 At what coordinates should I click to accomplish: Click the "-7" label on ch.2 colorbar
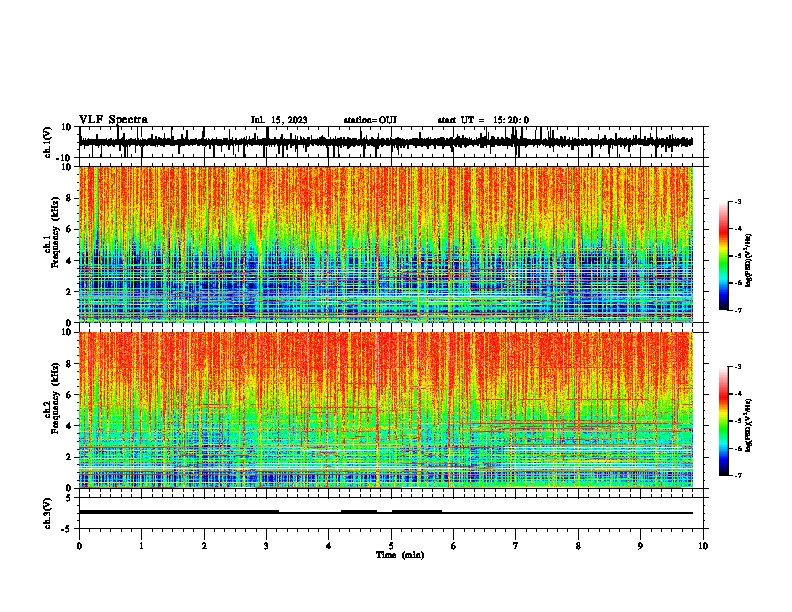click(x=738, y=476)
